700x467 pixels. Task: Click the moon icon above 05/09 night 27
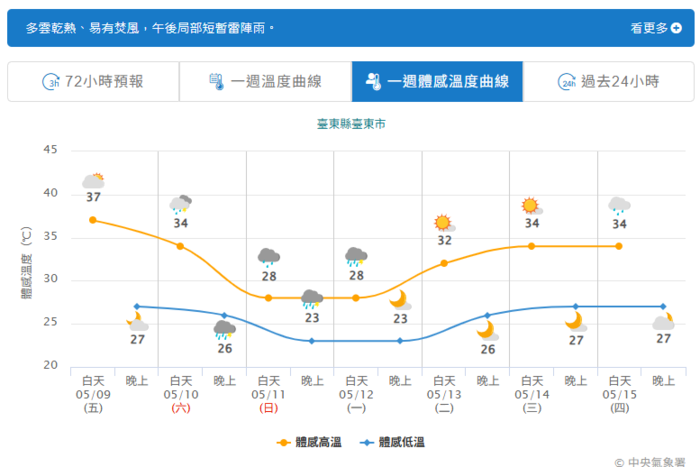click(x=137, y=322)
